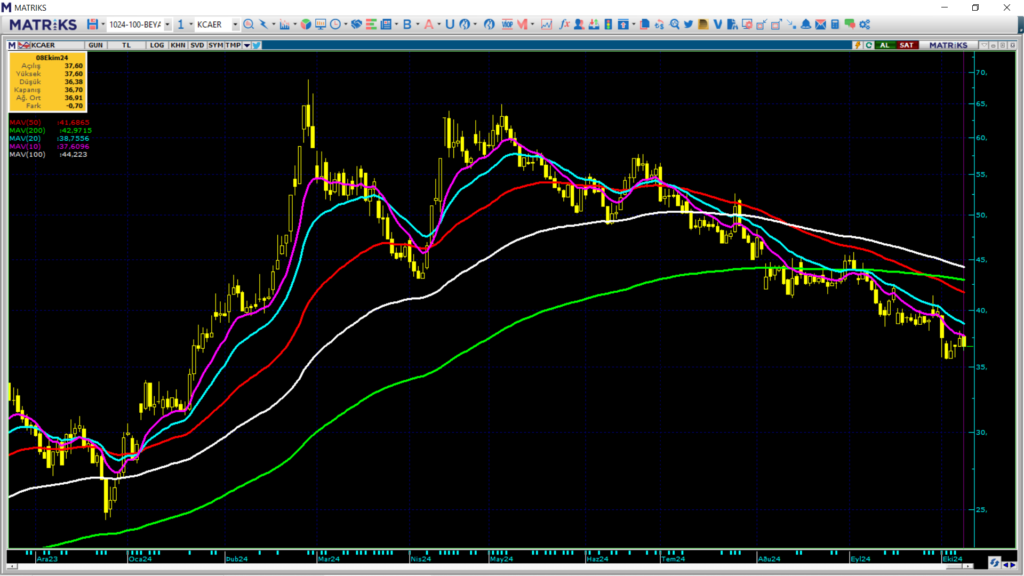Open the handshake icon

pyautogui.click(x=356, y=24)
